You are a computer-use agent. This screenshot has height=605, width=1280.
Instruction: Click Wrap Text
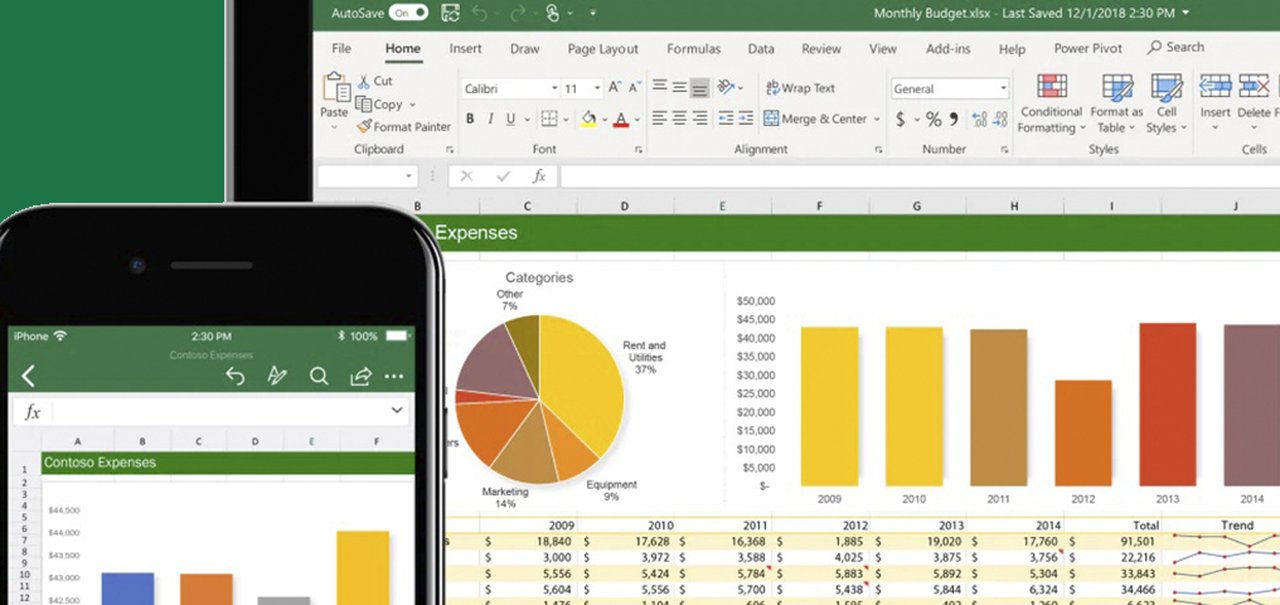[x=800, y=88]
